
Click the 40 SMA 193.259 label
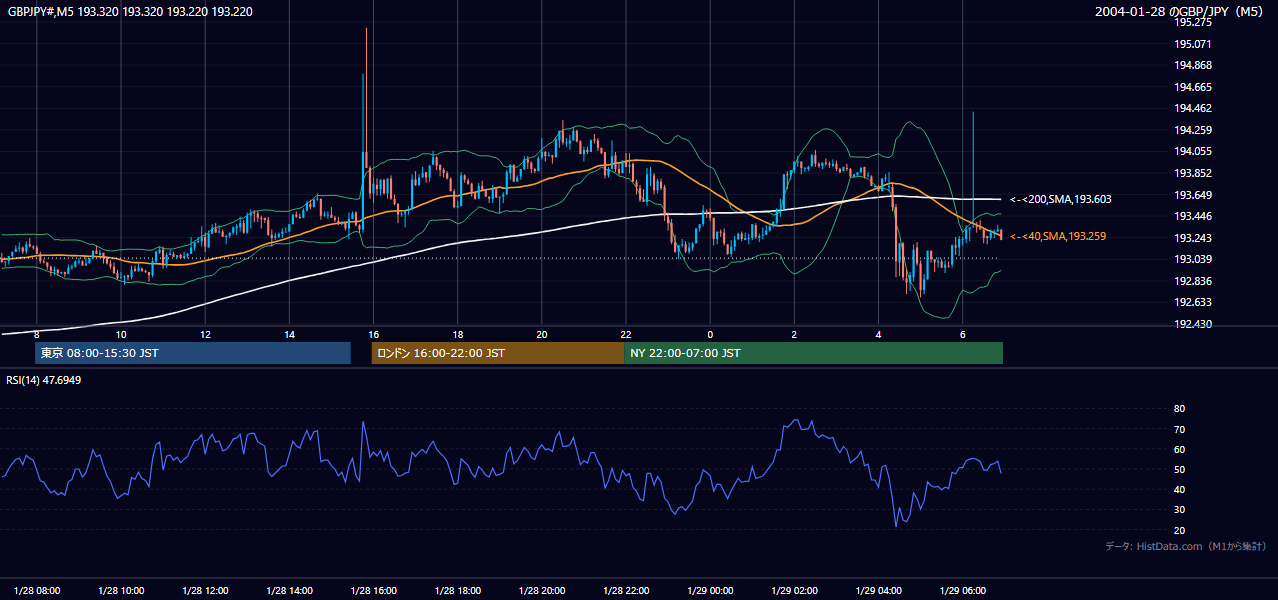1059,236
